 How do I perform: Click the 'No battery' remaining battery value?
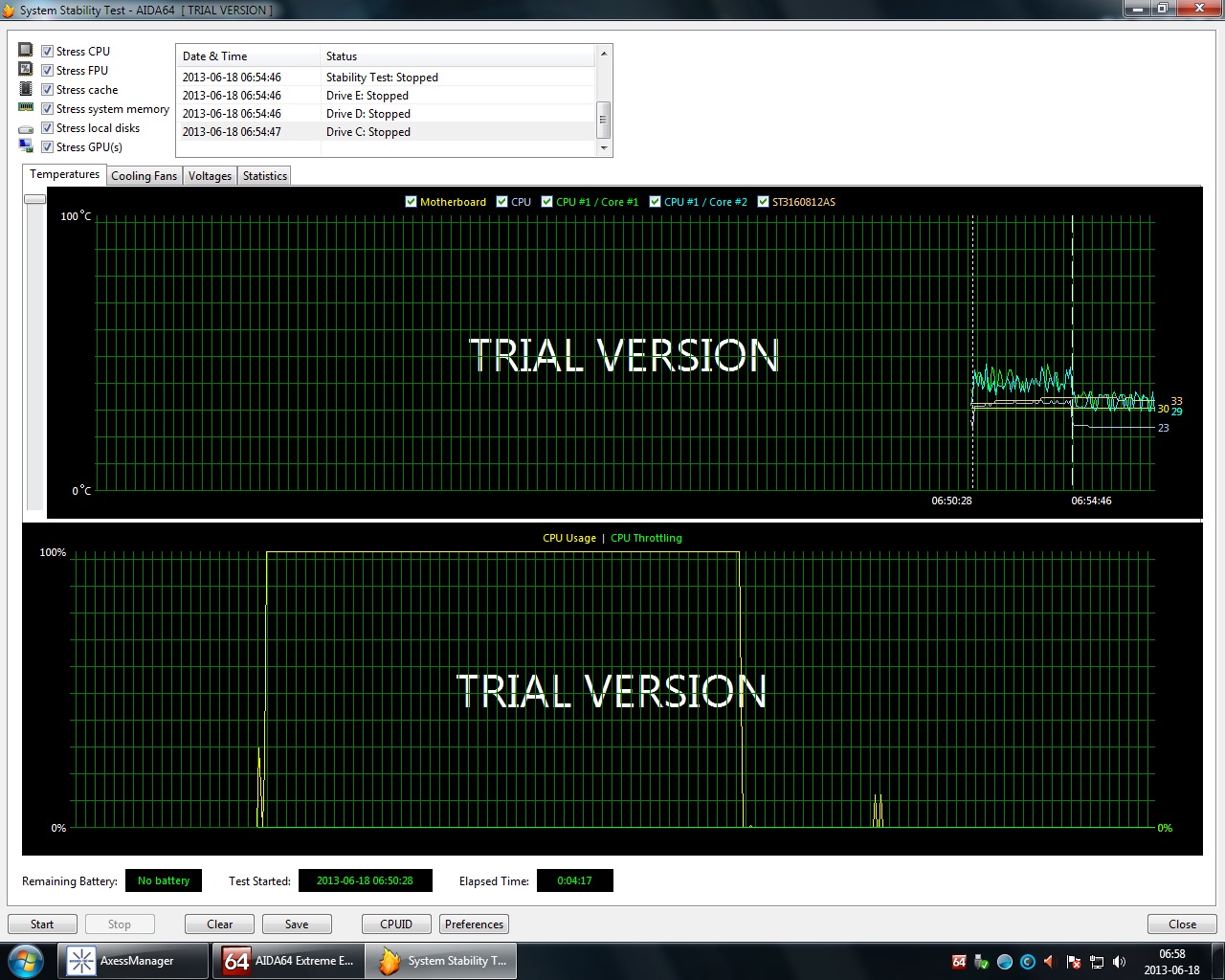tap(164, 880)
